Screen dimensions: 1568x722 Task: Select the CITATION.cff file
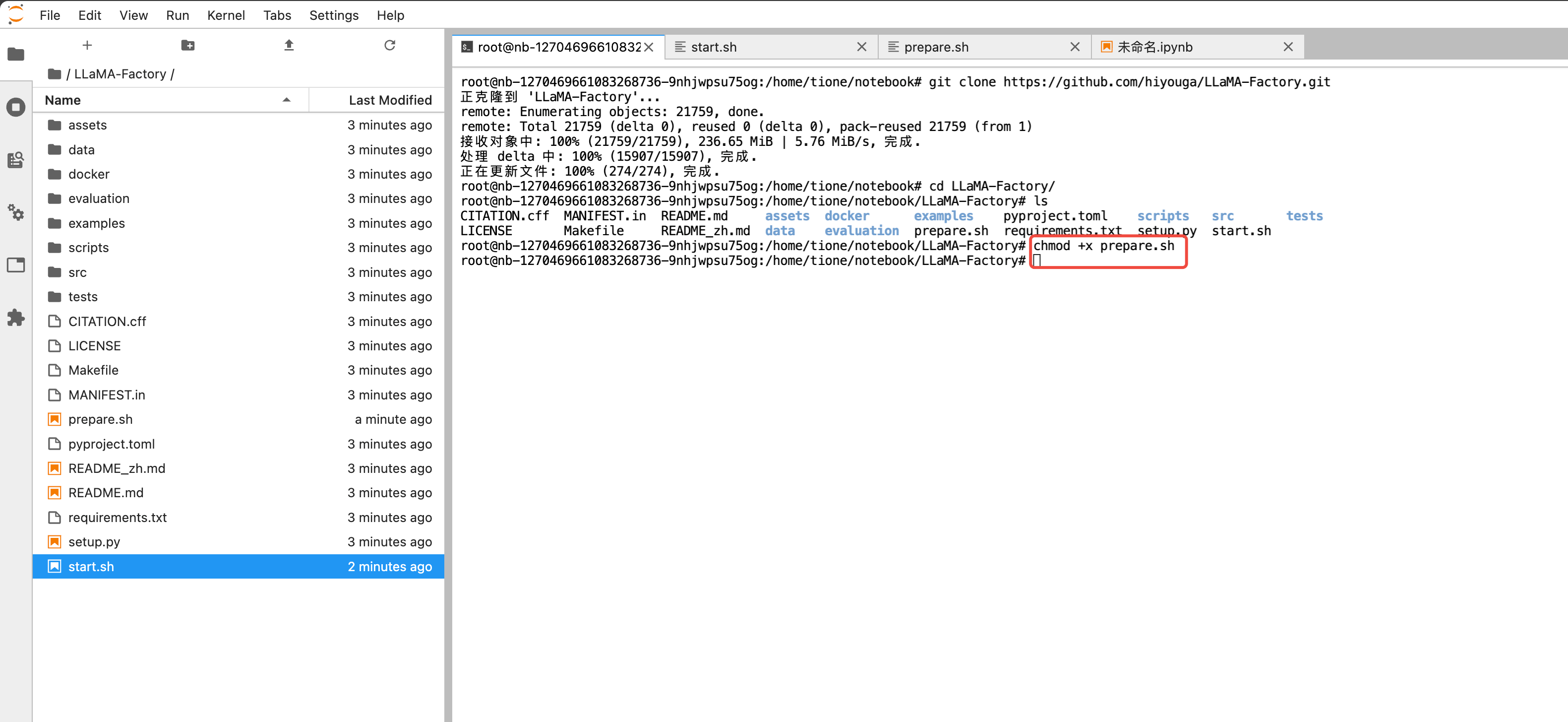coord(238,321)
